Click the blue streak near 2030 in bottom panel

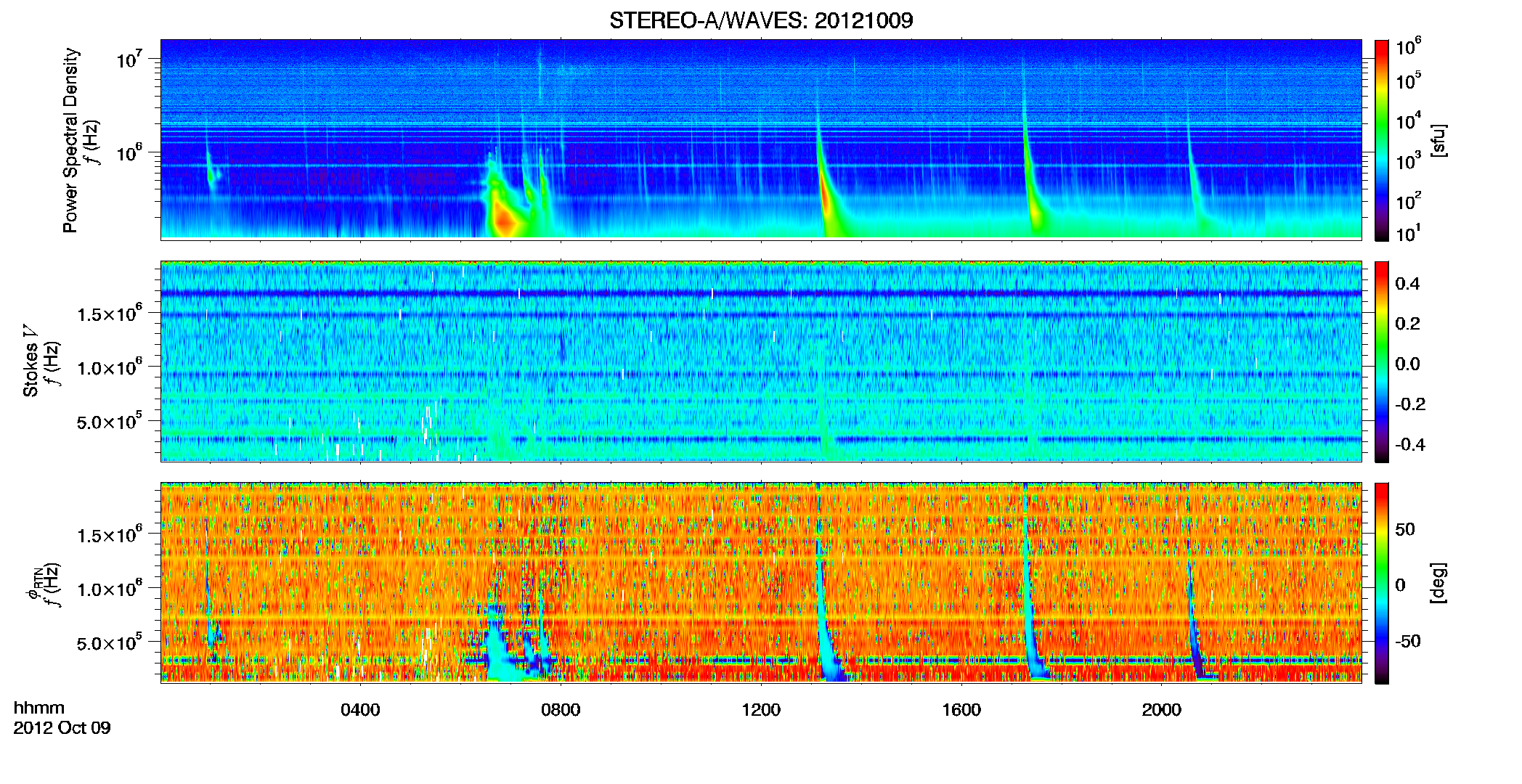(1194, 624)
